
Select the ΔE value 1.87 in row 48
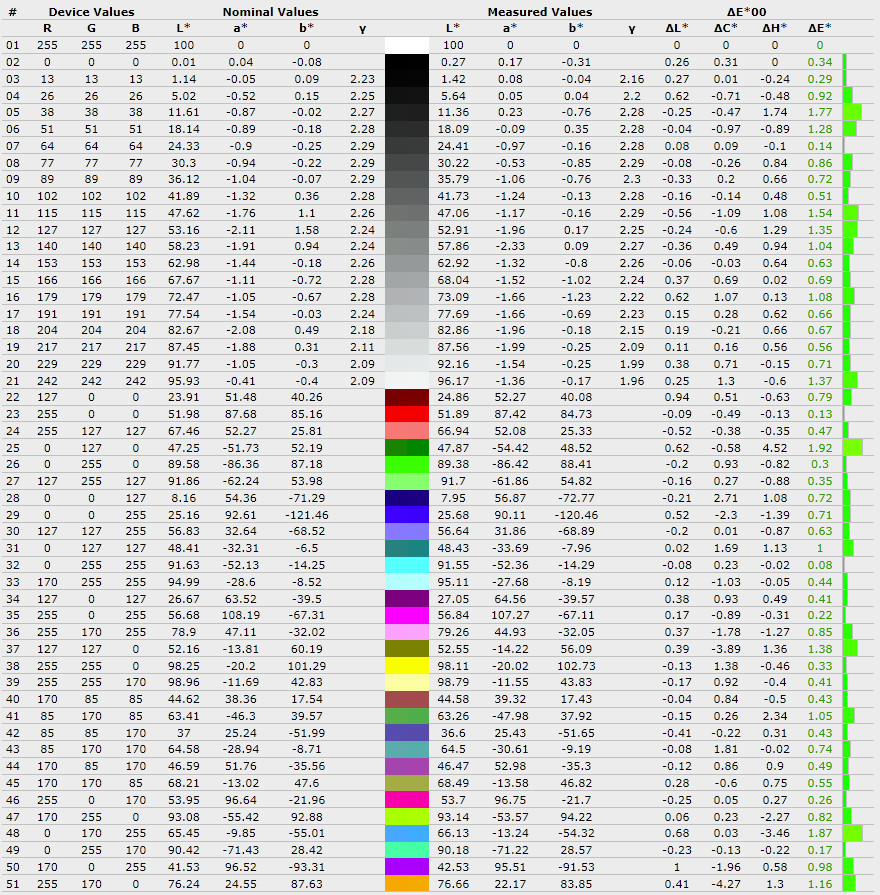click(x=820, y=833)
